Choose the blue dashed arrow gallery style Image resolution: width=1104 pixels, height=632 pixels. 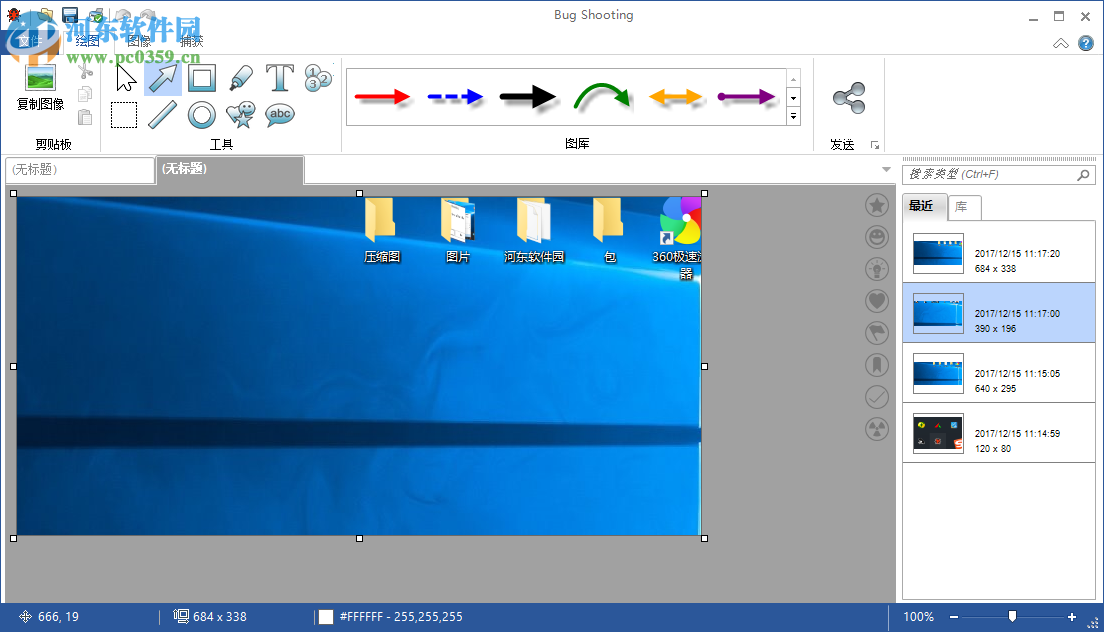455,97
